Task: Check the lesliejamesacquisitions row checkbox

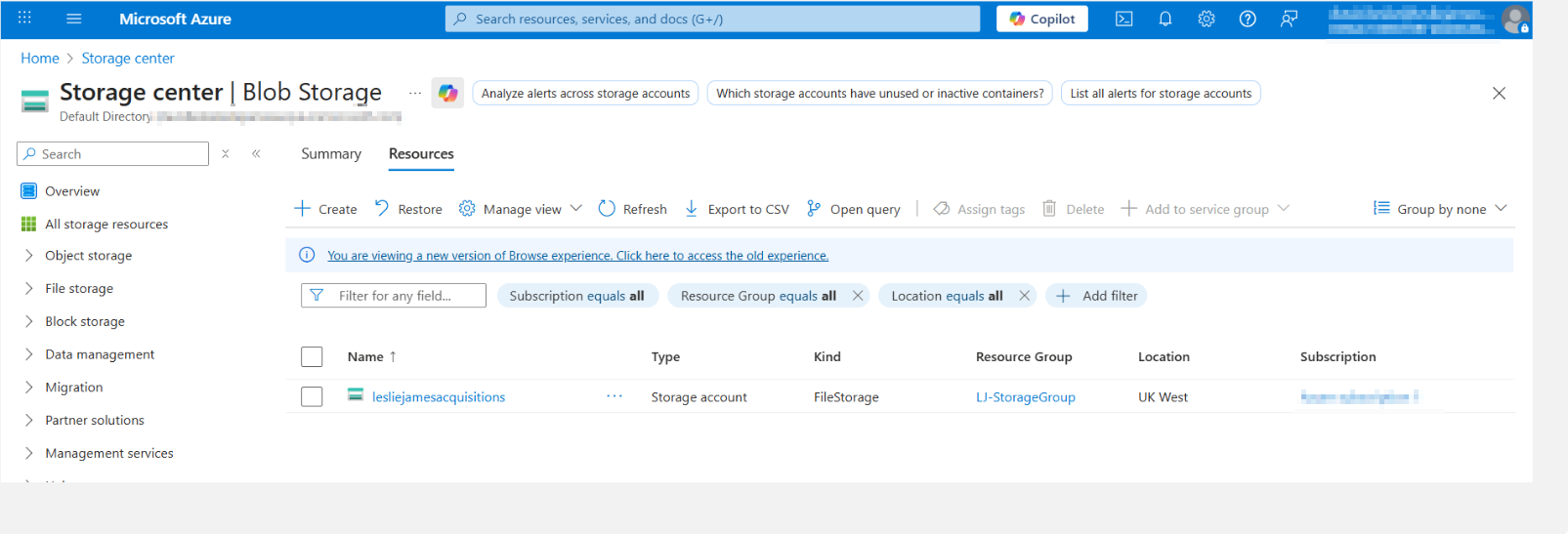Action: pos(312,396)
